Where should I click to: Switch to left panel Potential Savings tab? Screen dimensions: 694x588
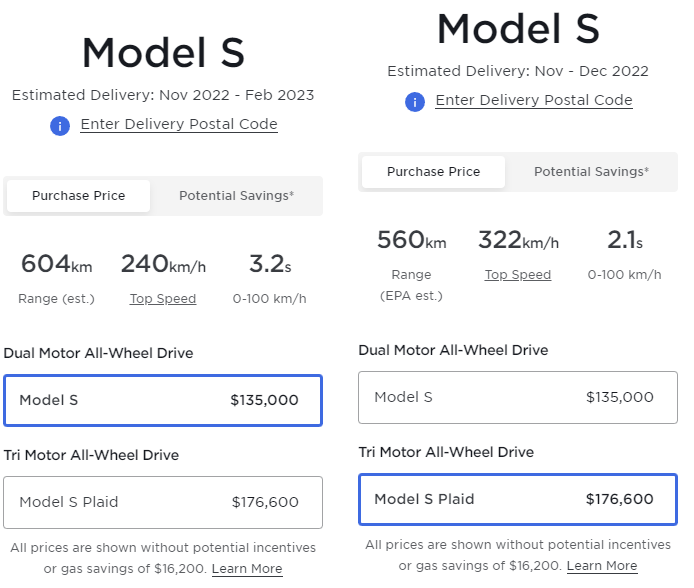(236, 196)
